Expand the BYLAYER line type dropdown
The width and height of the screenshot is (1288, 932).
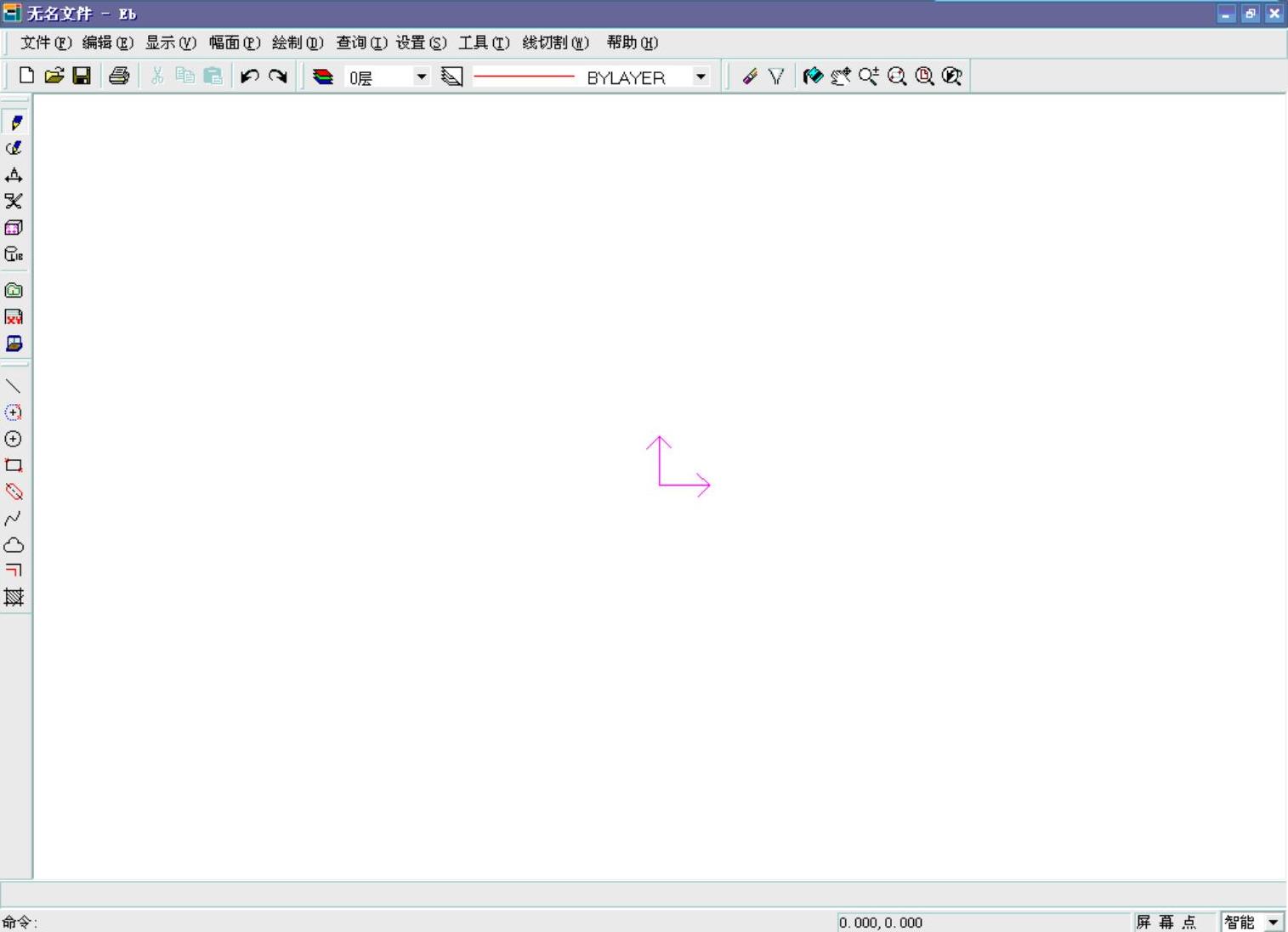pyautogui.click(x=701, y=77)
